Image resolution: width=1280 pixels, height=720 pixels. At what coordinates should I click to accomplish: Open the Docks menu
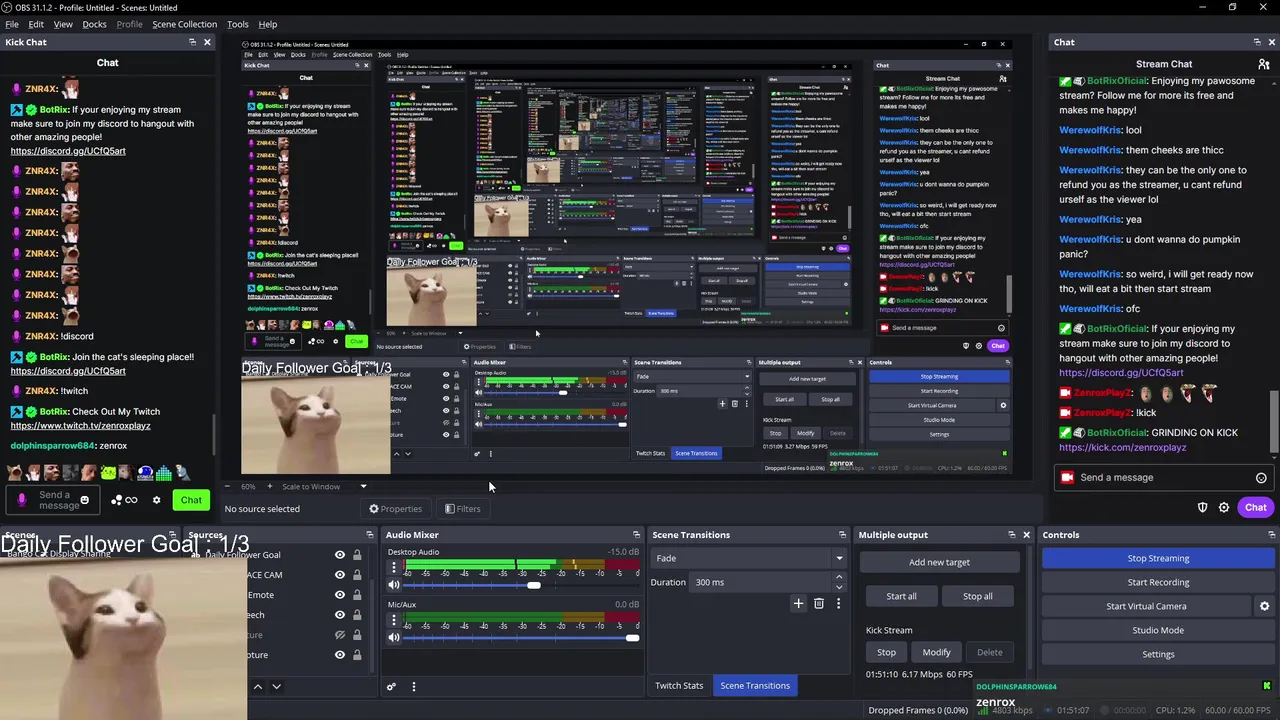[x=94, y=24]
